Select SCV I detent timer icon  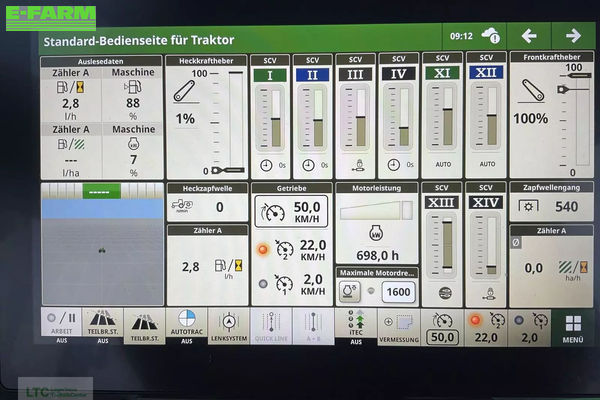pos(266,165)
